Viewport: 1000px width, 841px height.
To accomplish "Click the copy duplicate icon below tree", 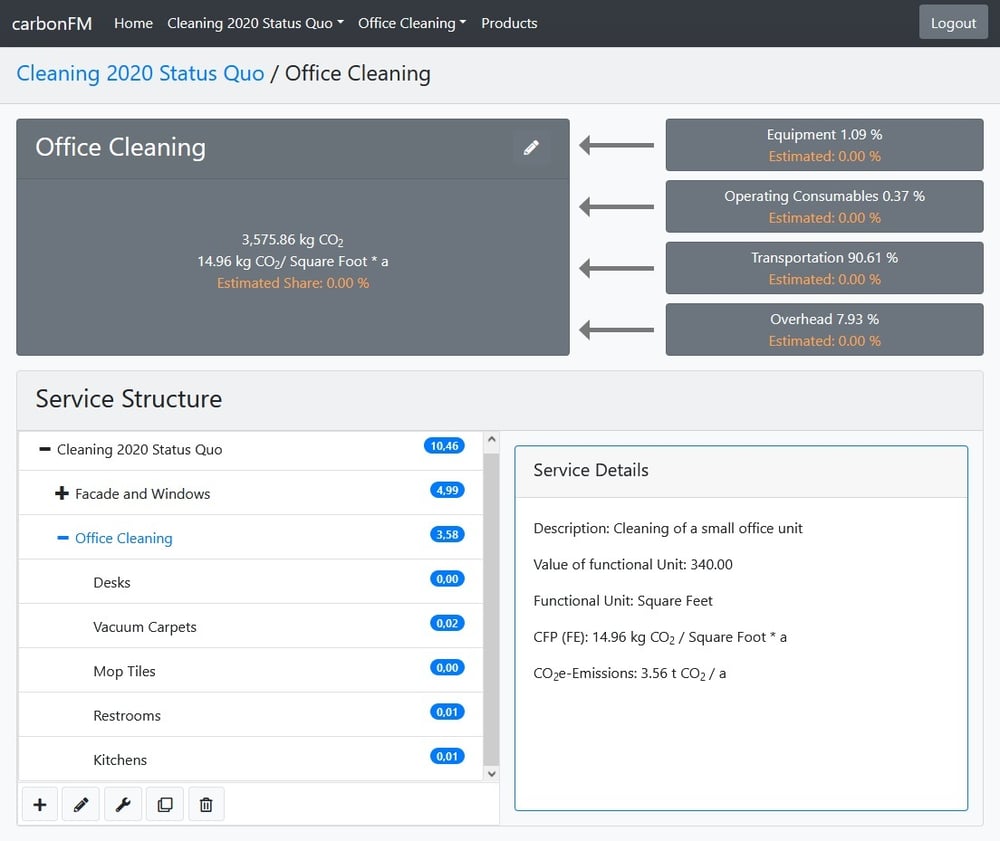I will click(x=165, y=804).
